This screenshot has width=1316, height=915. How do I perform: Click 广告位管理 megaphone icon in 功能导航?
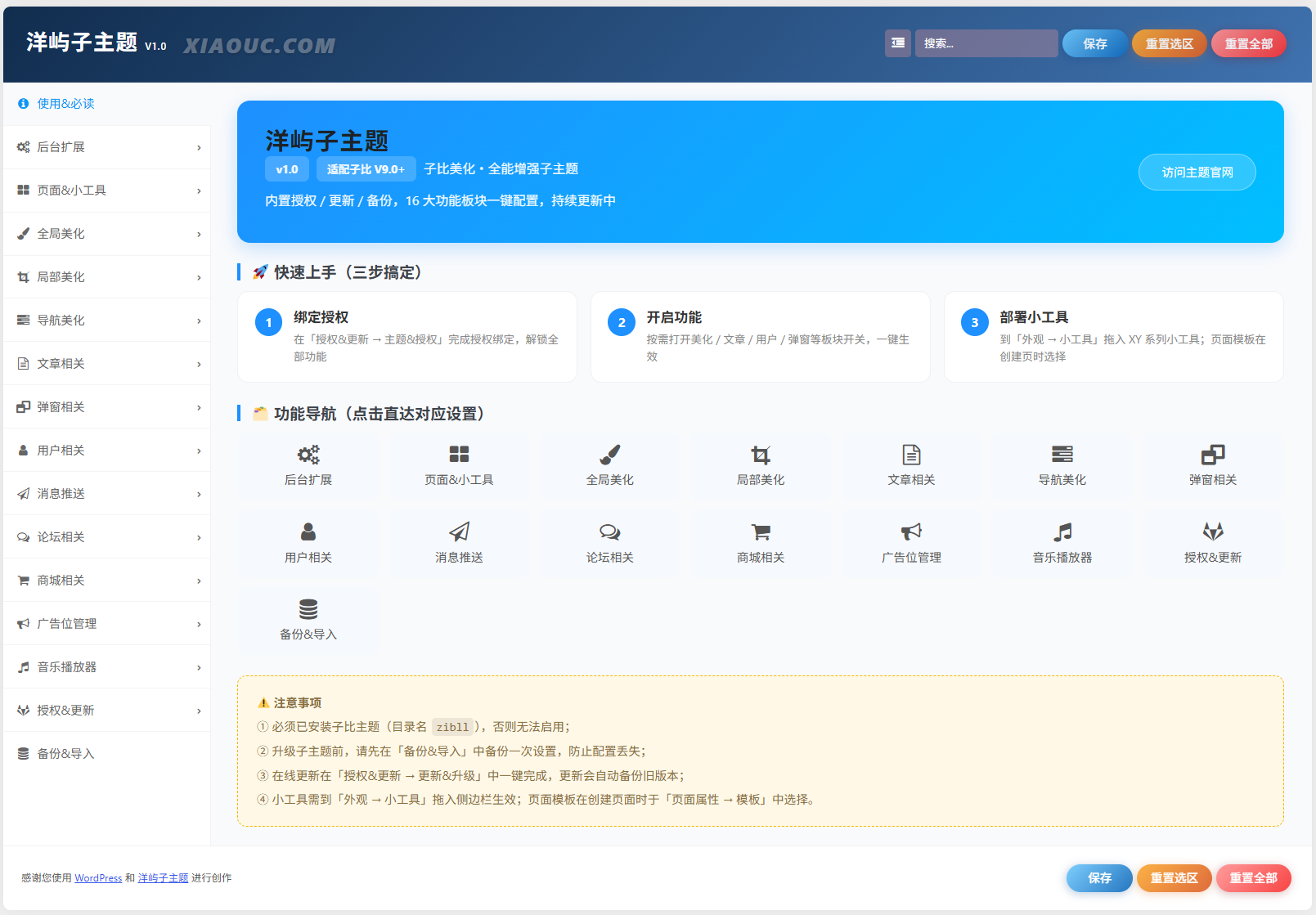click(911, 532)
